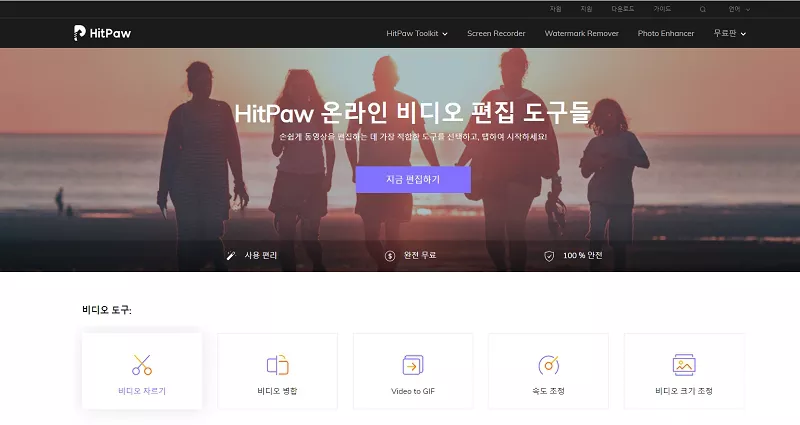Open the 다운로드 link in the top bar
The height and width of the screenshot is (425, 800).
[x=623, y=9]
